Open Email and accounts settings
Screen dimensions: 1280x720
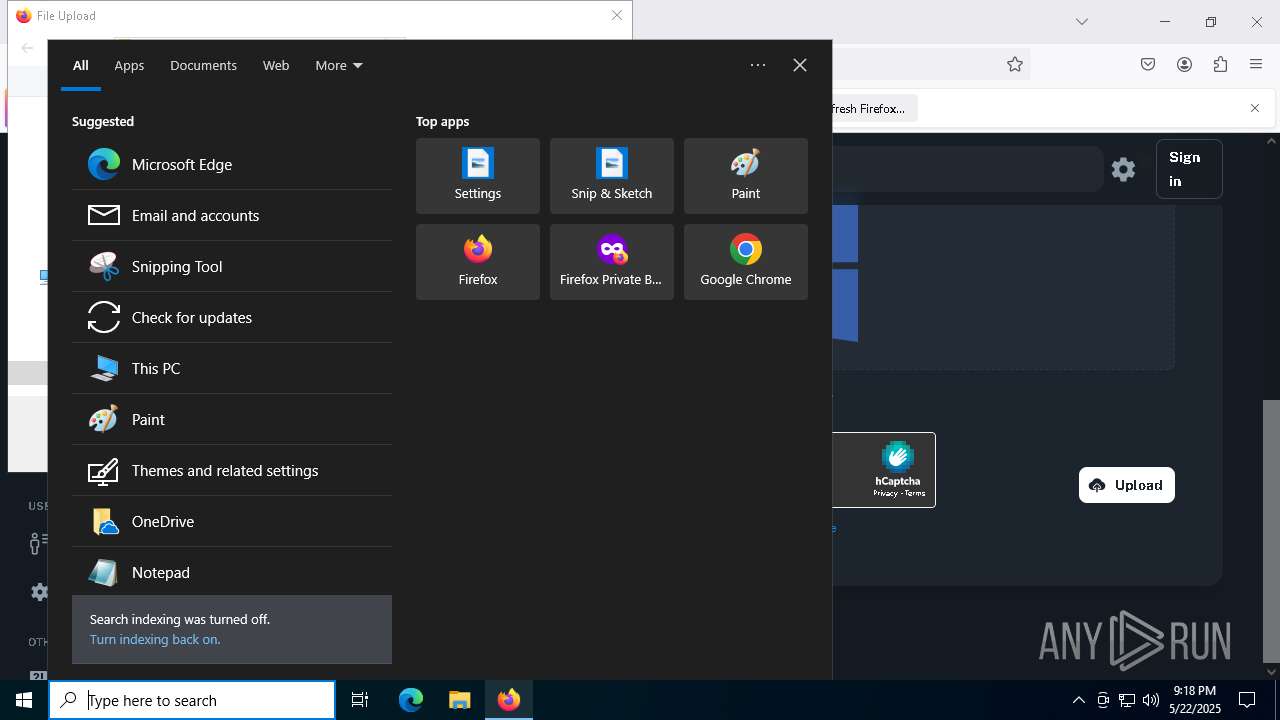[232, 215]
